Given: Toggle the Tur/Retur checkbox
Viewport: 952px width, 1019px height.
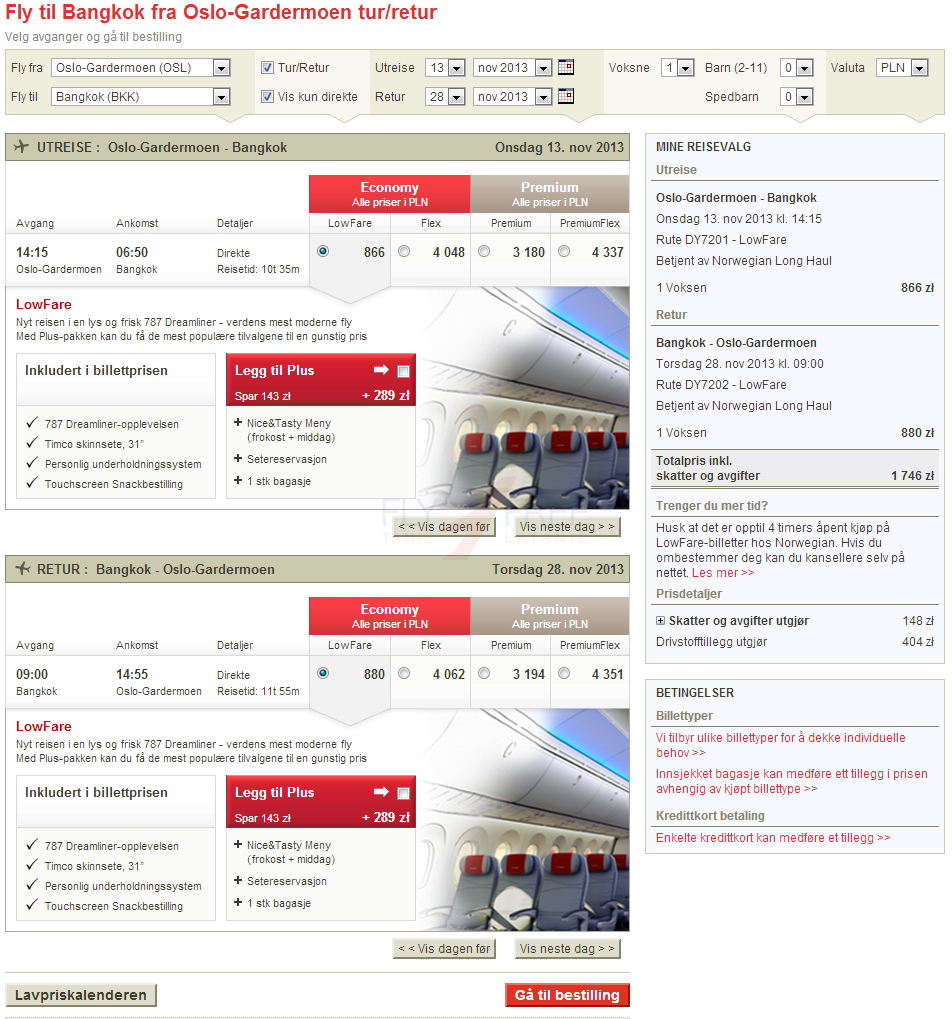Looking at the screenshot, I should tap(266, 68).
